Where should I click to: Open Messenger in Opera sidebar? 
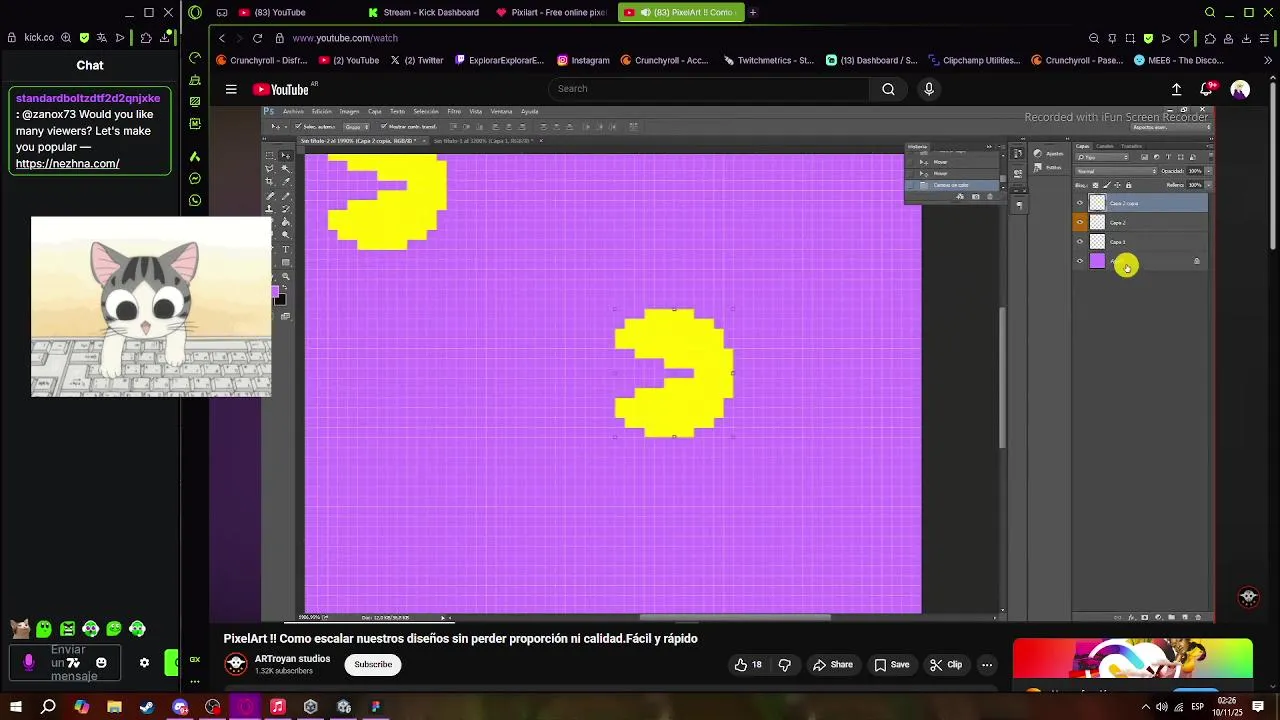[195, 179]
